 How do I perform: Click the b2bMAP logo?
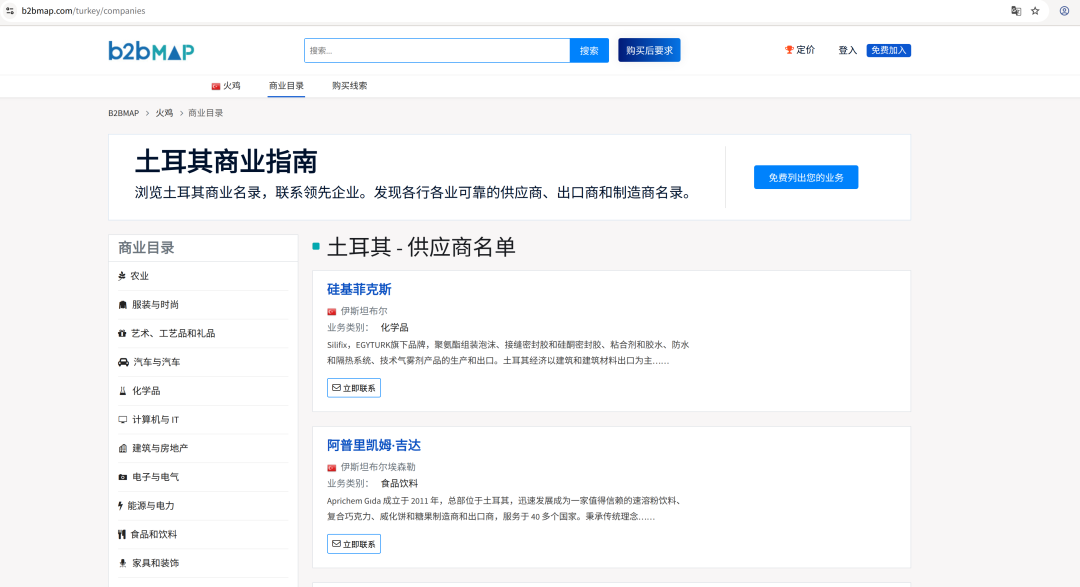click(150, 48)
